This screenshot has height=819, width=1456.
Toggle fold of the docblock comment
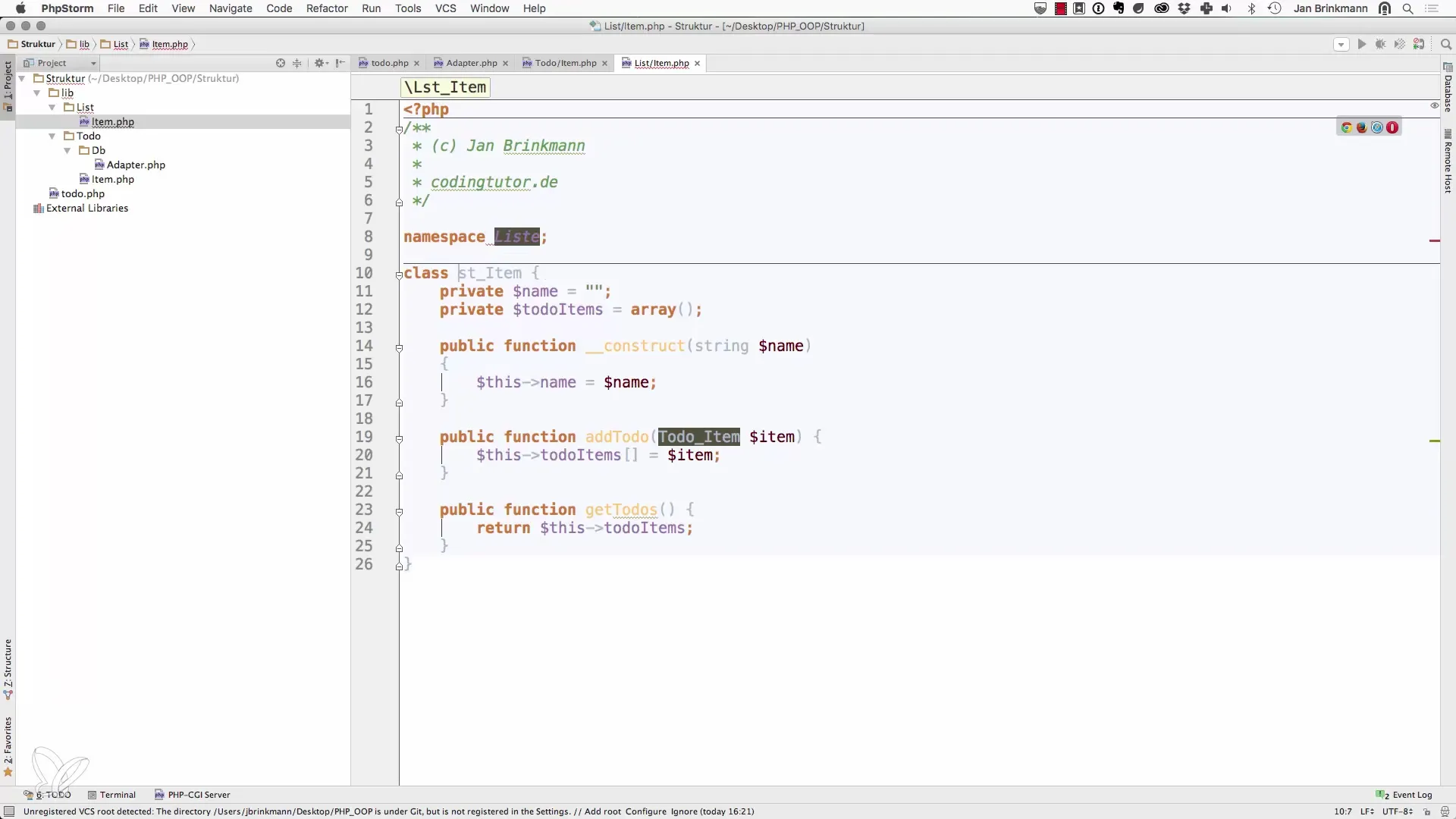pyautogui.click(x=399, y=130)
